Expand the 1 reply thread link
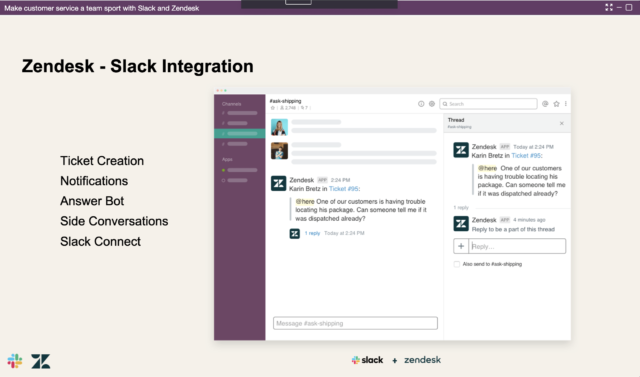This screenshot has width=640, height=377. pos(312,233)
